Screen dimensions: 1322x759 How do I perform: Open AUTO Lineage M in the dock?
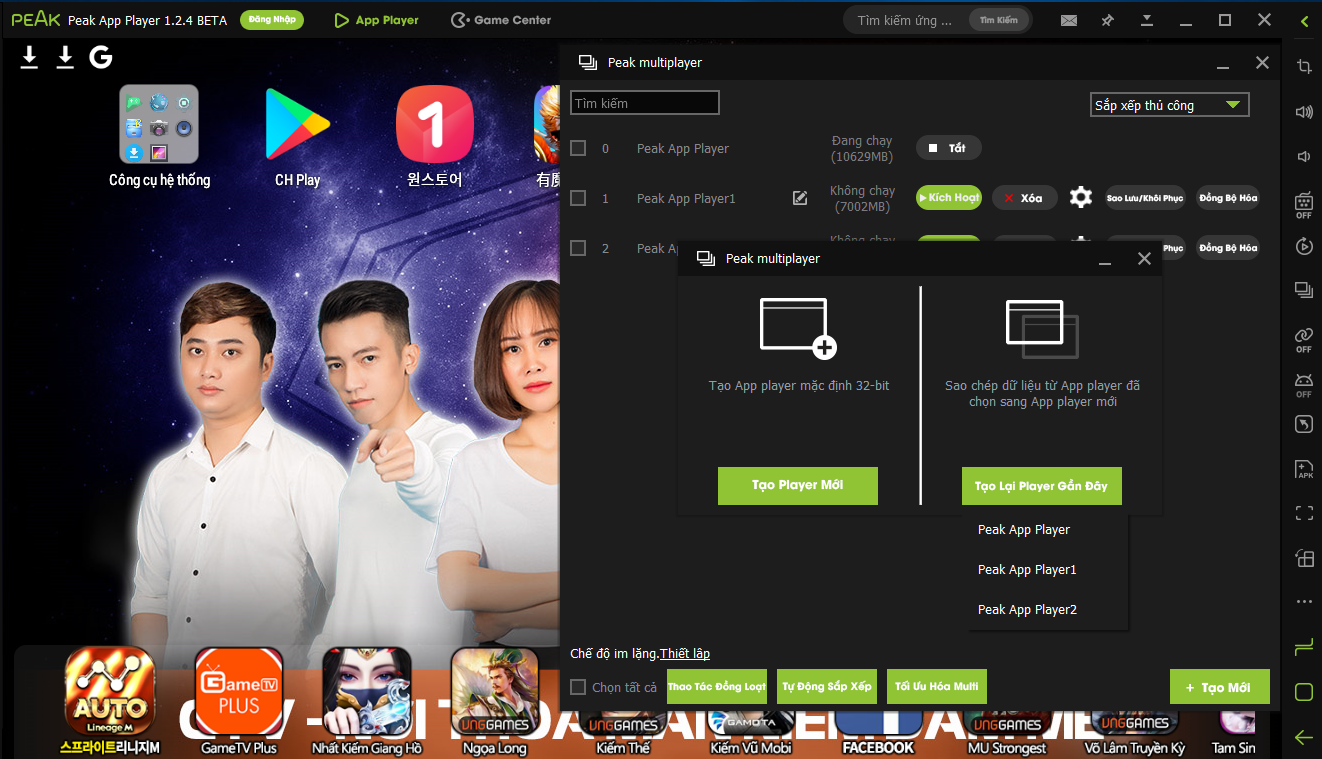point(110,701)
